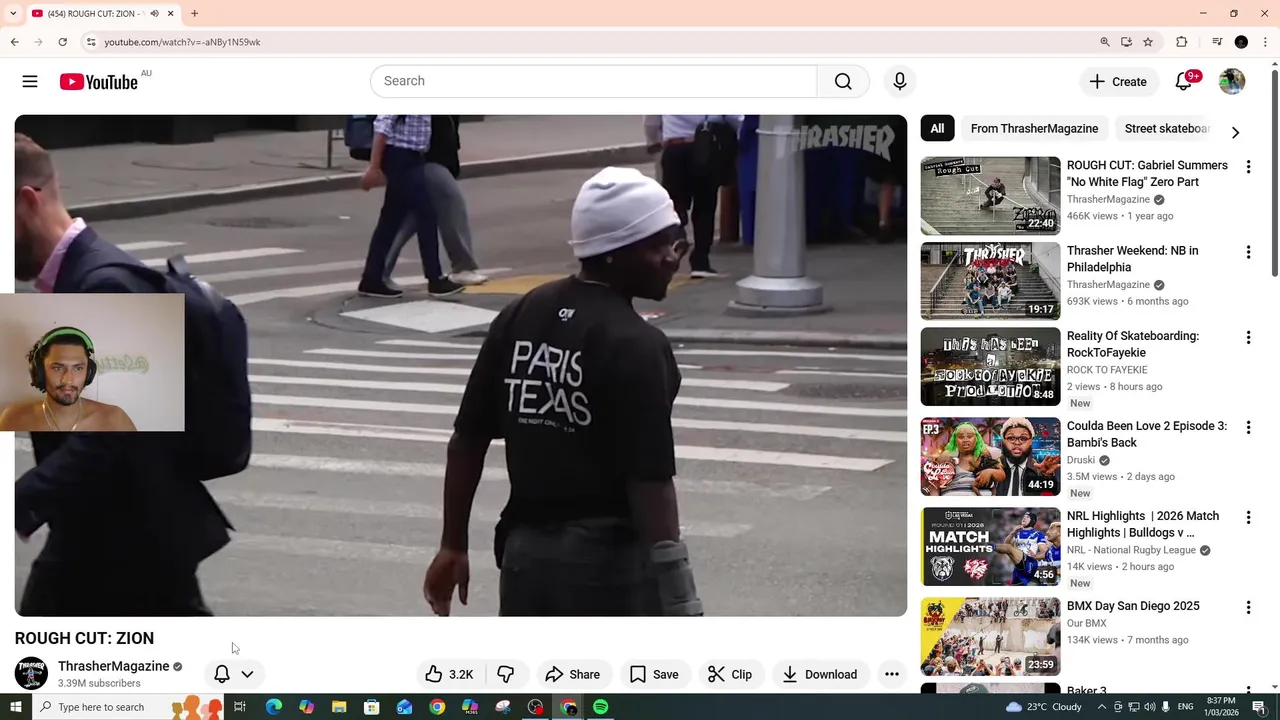
Task: Save the video to a playlist
Action: (654, 674)
